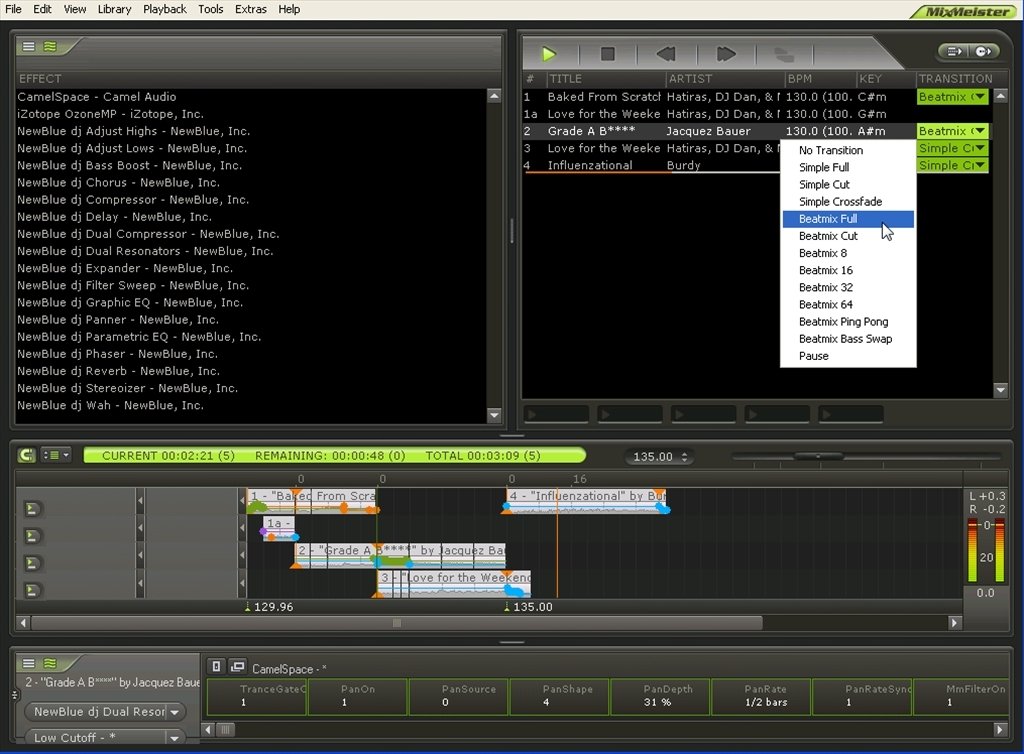
Task: Click effect list scroll up arrow
Action: [494, 96]
